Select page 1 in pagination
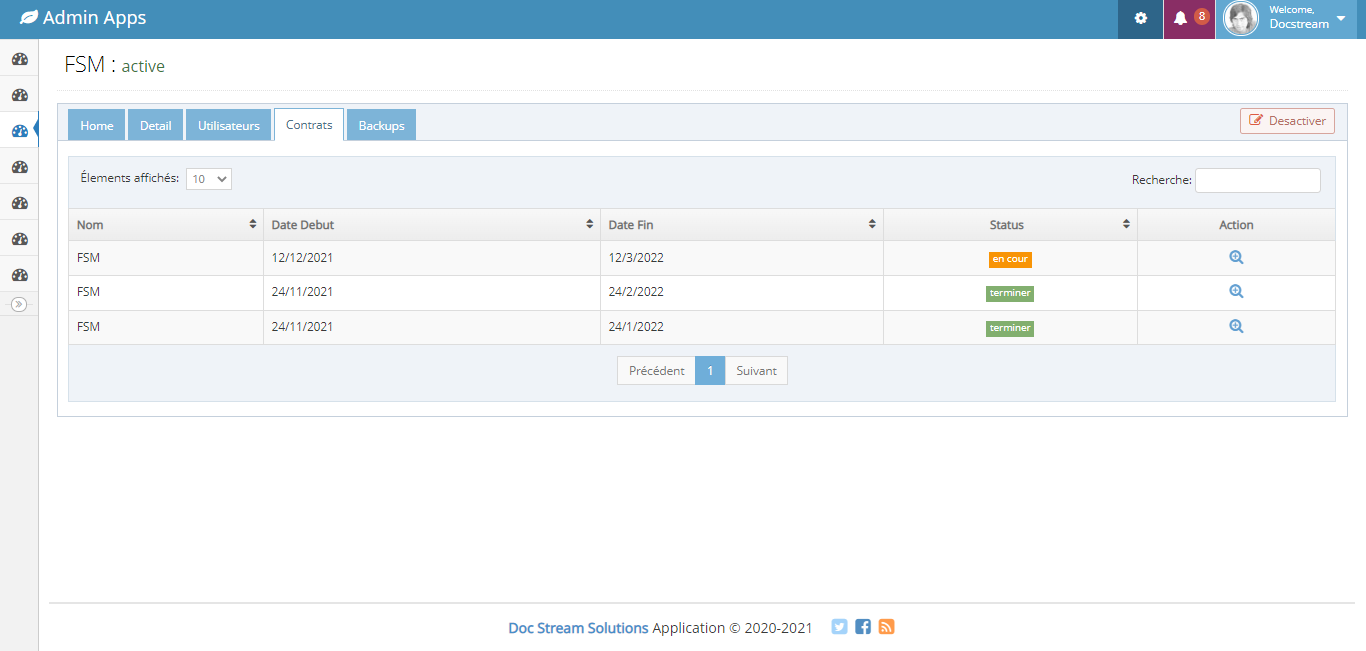The width and height of the screenshot is (1366, 651). point(710,371)
